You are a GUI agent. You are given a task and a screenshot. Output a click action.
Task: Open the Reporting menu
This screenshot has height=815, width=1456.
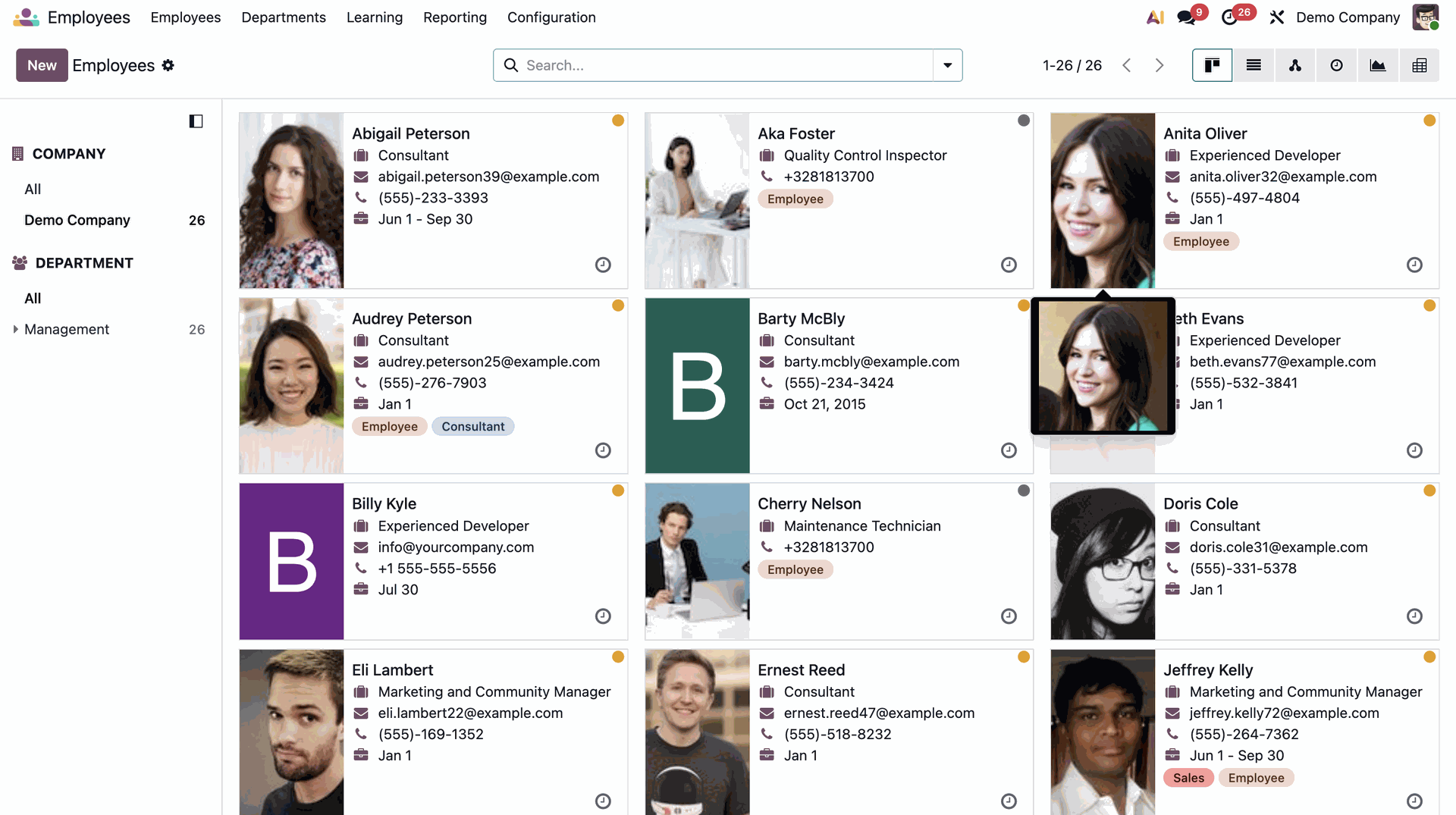coord(455,17)
